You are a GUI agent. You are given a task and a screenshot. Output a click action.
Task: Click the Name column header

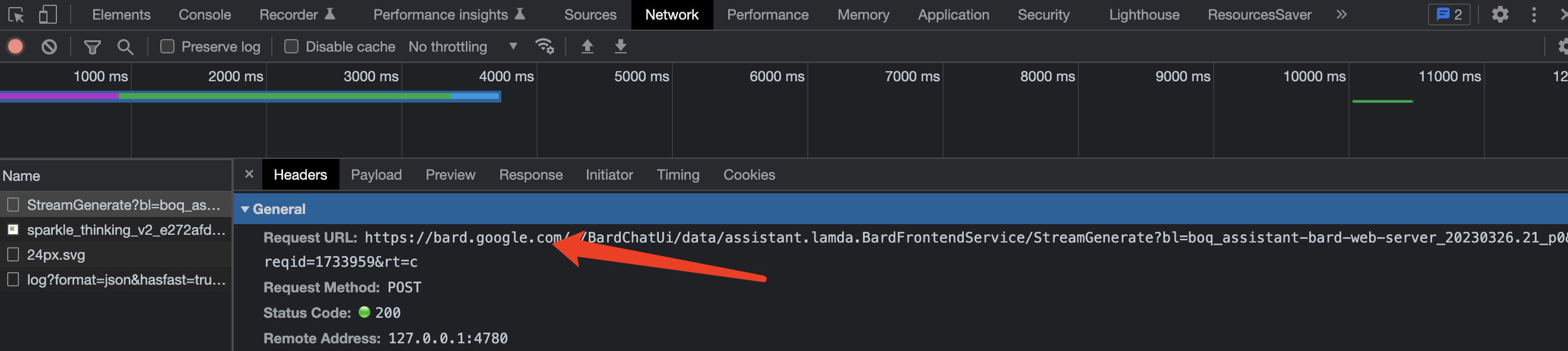pos(116,176)
